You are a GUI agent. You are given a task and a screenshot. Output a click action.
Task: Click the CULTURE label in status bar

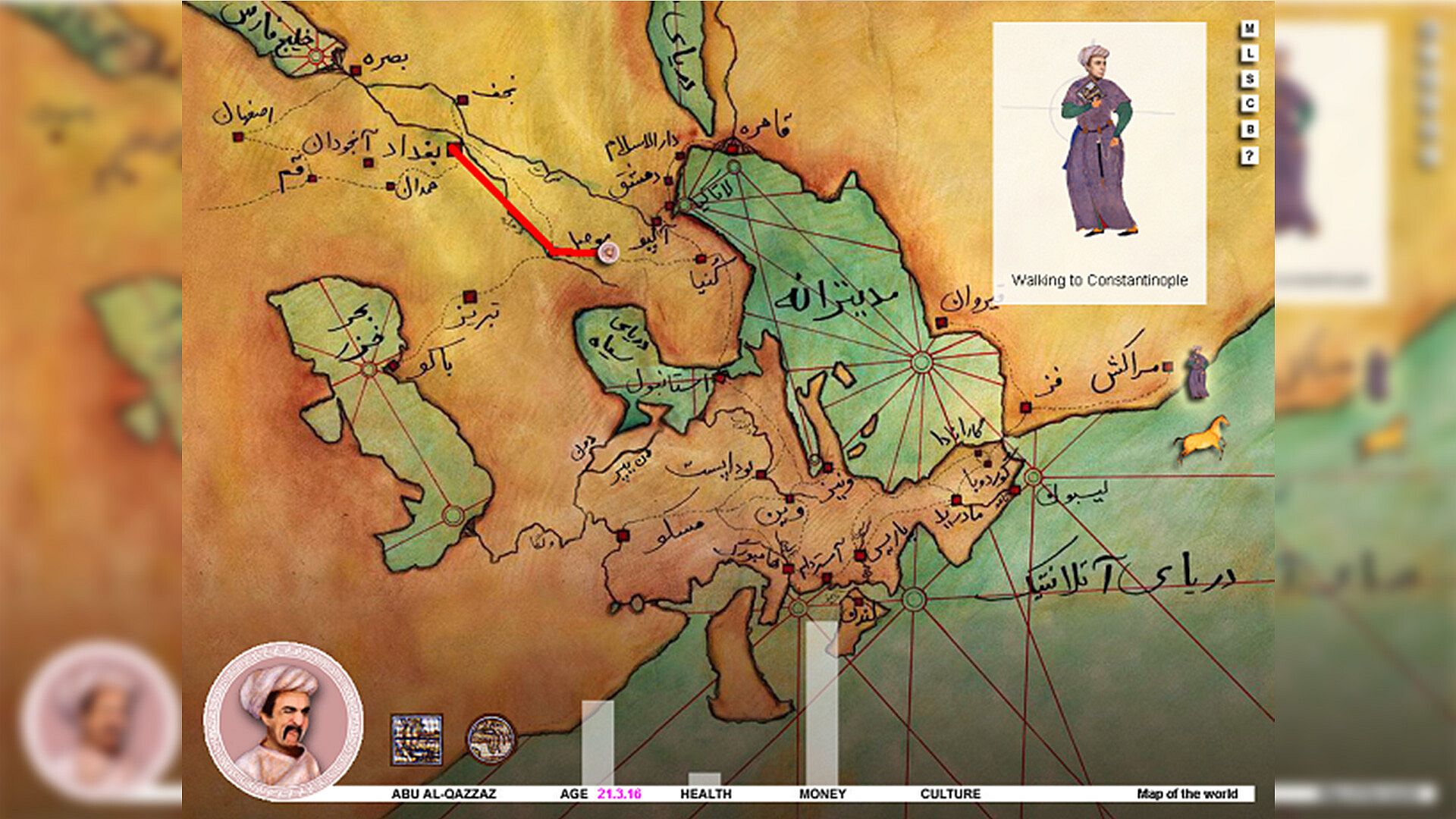click(x=949, y=794)
